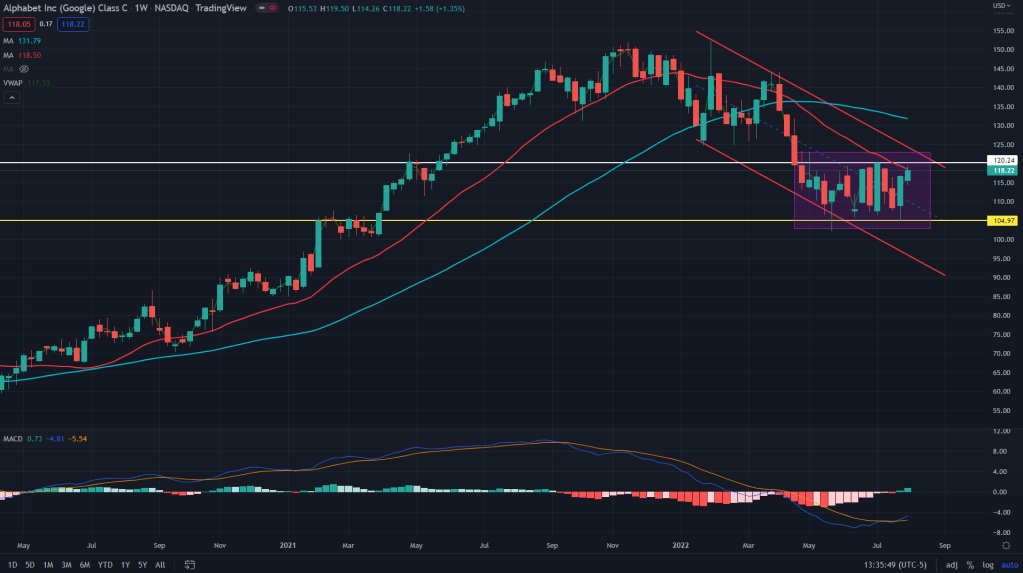Screen dimensions: 1023x573
Task: Select the MACD indicator label
Action: coord(13,438)
